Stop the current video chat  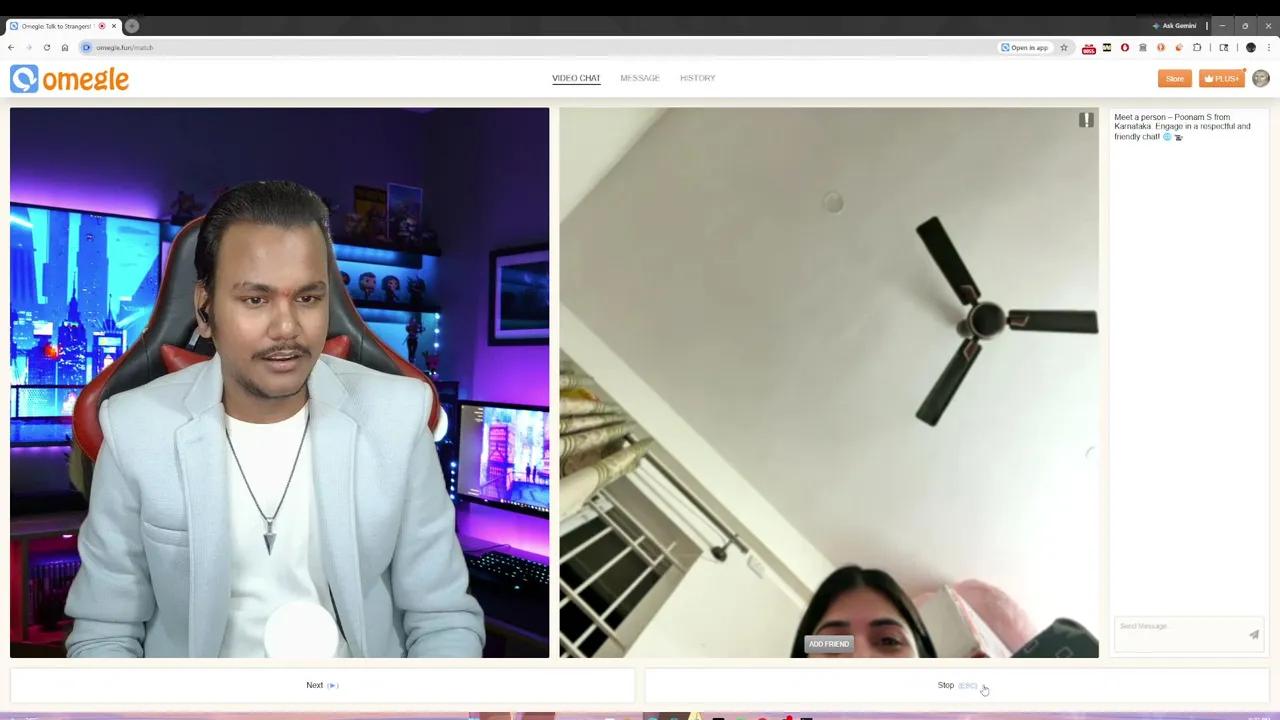coord(957,685)
